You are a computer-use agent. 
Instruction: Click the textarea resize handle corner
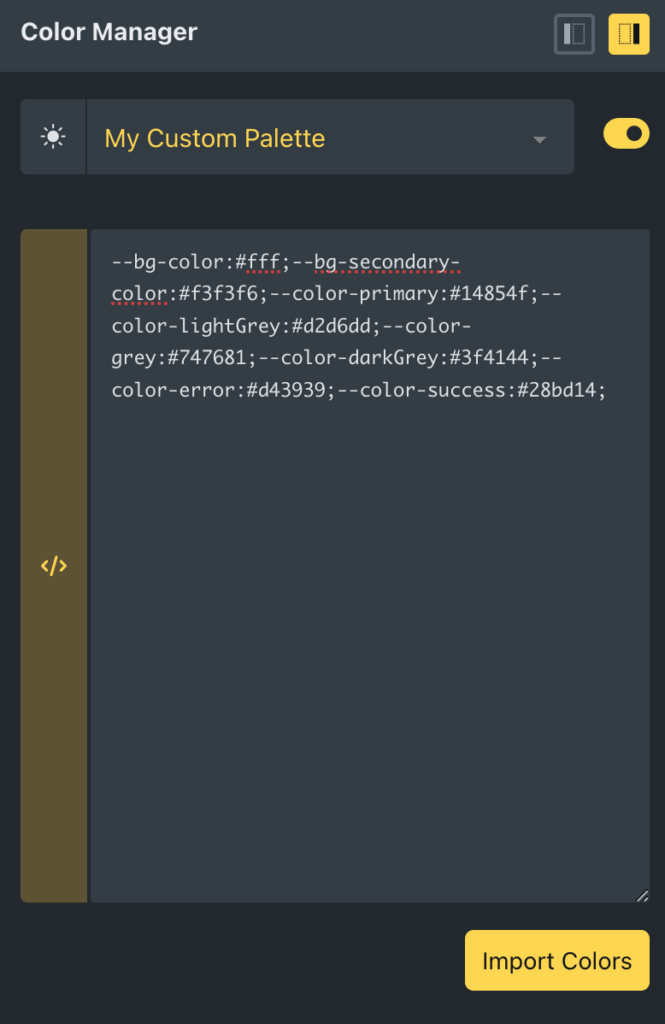click(x=642, y=895)
